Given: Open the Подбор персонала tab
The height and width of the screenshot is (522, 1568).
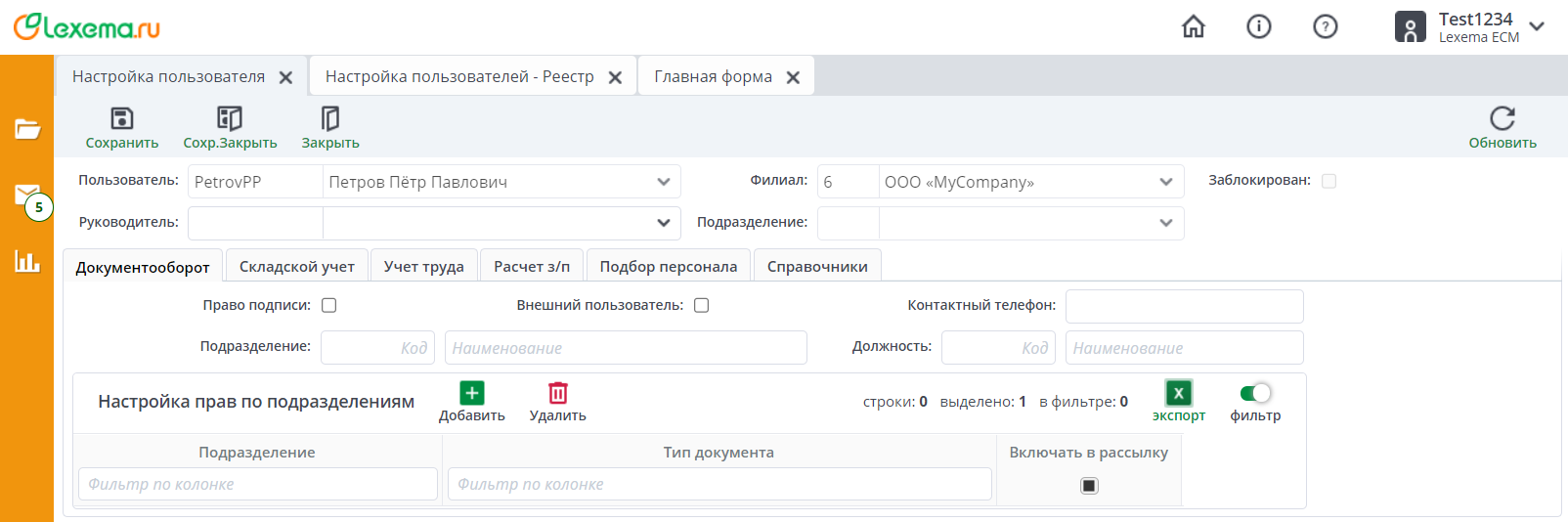Looking at the screenshot, I should [x=669, y=267].
